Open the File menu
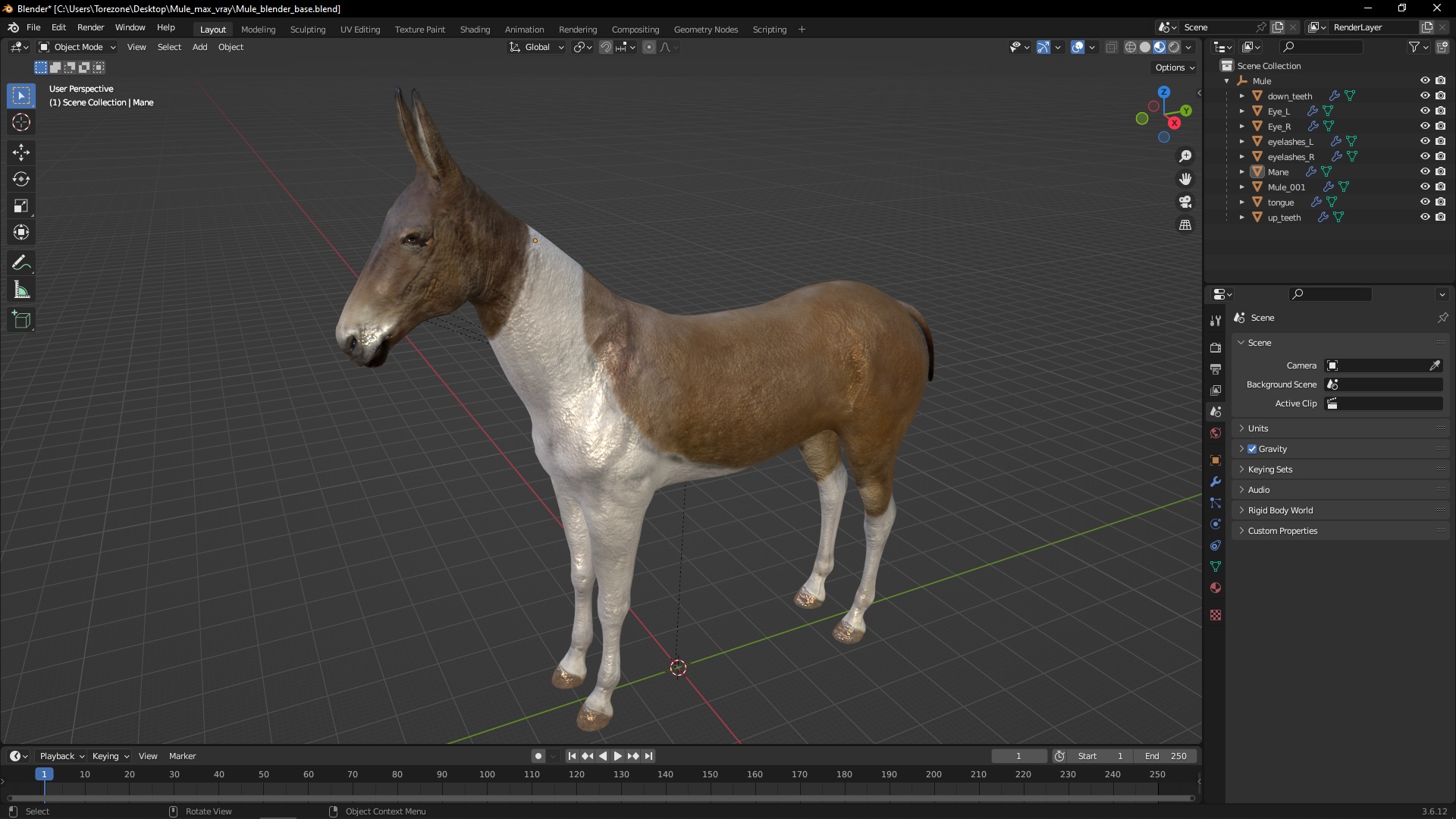The height and width of the screenshot is (819, 1456). (33, 27)
